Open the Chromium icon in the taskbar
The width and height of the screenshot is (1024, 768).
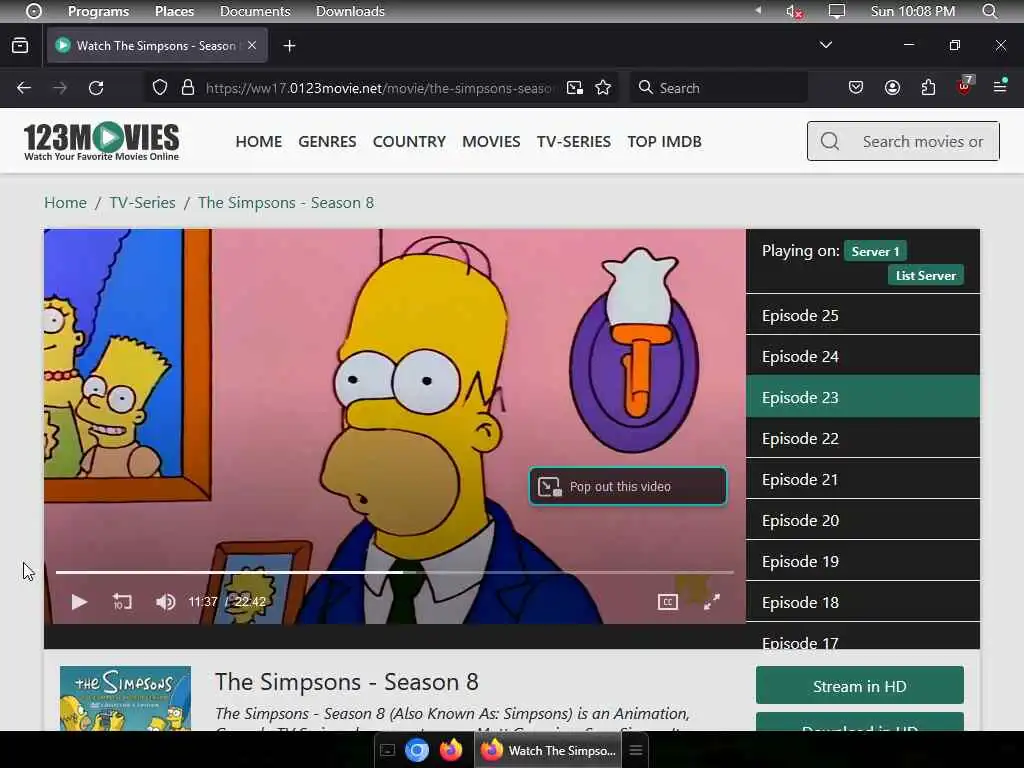click(x=417, y=750)
